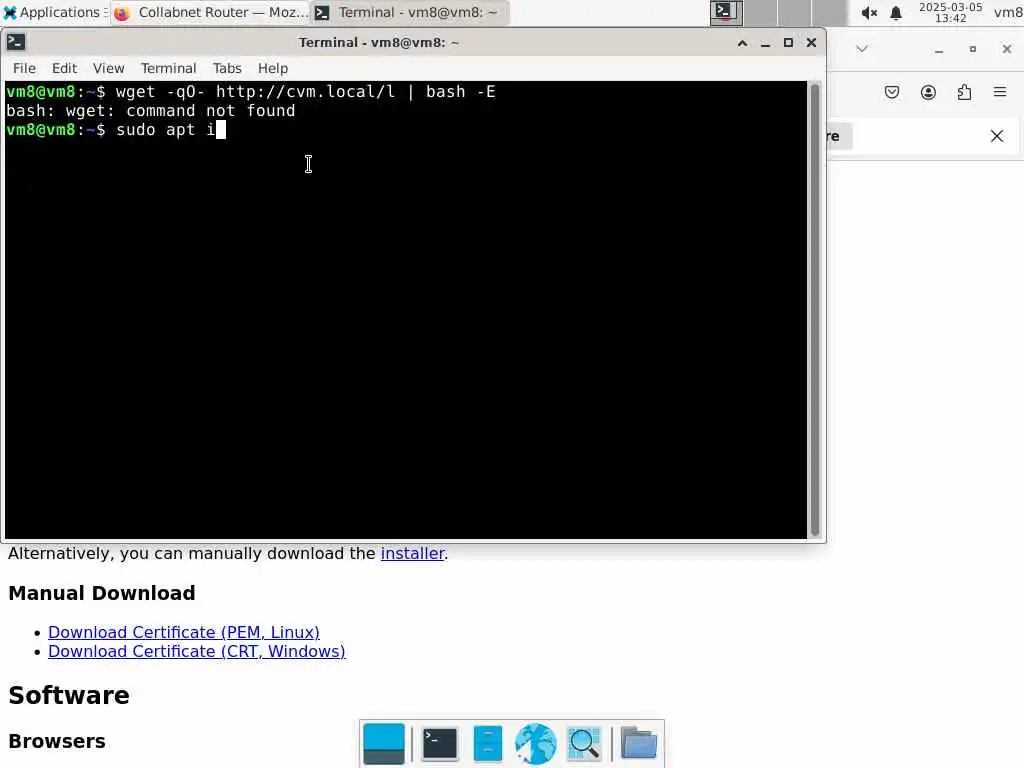The width and height of the screenshot is (1024, 768).
Task: Click the Firefox icon in taskbar
Action: coord(121,13)
